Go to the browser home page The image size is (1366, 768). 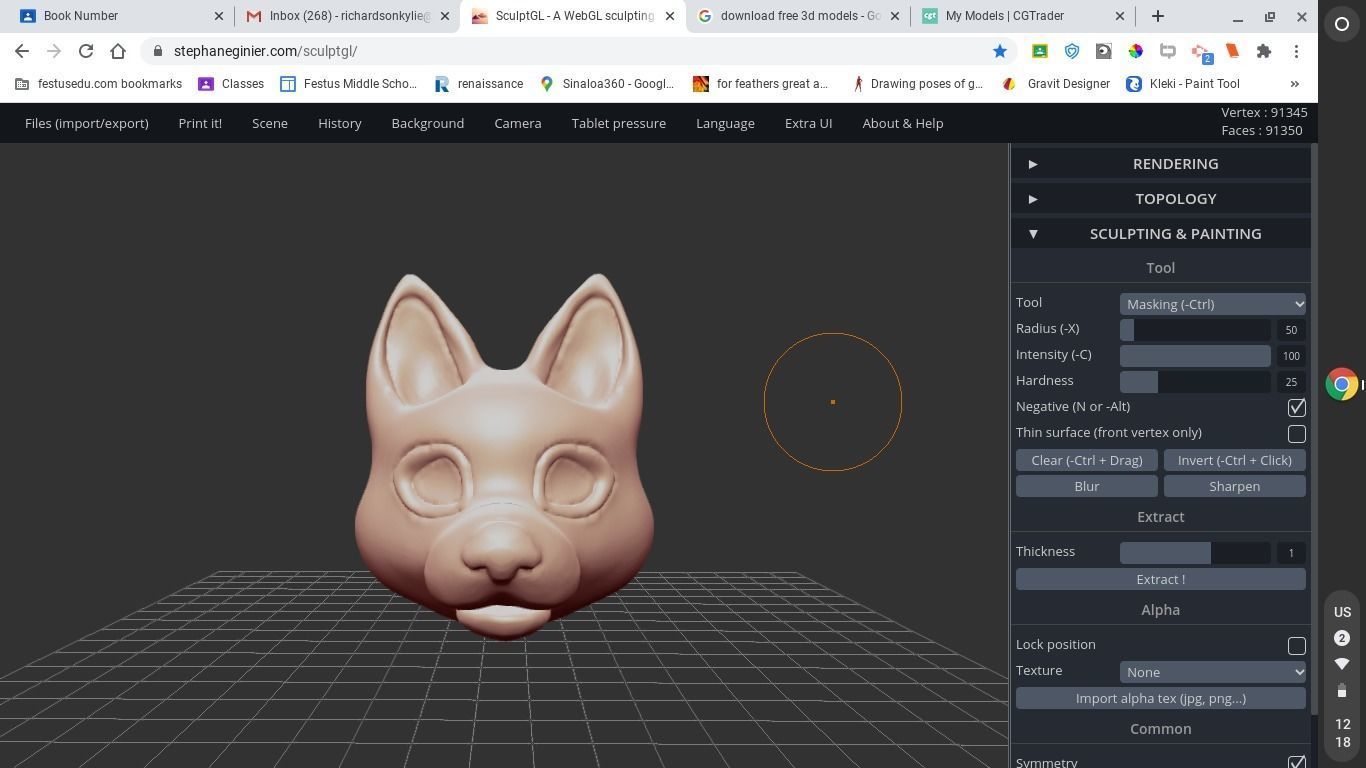pyautogui.click(x=118, y=51)
